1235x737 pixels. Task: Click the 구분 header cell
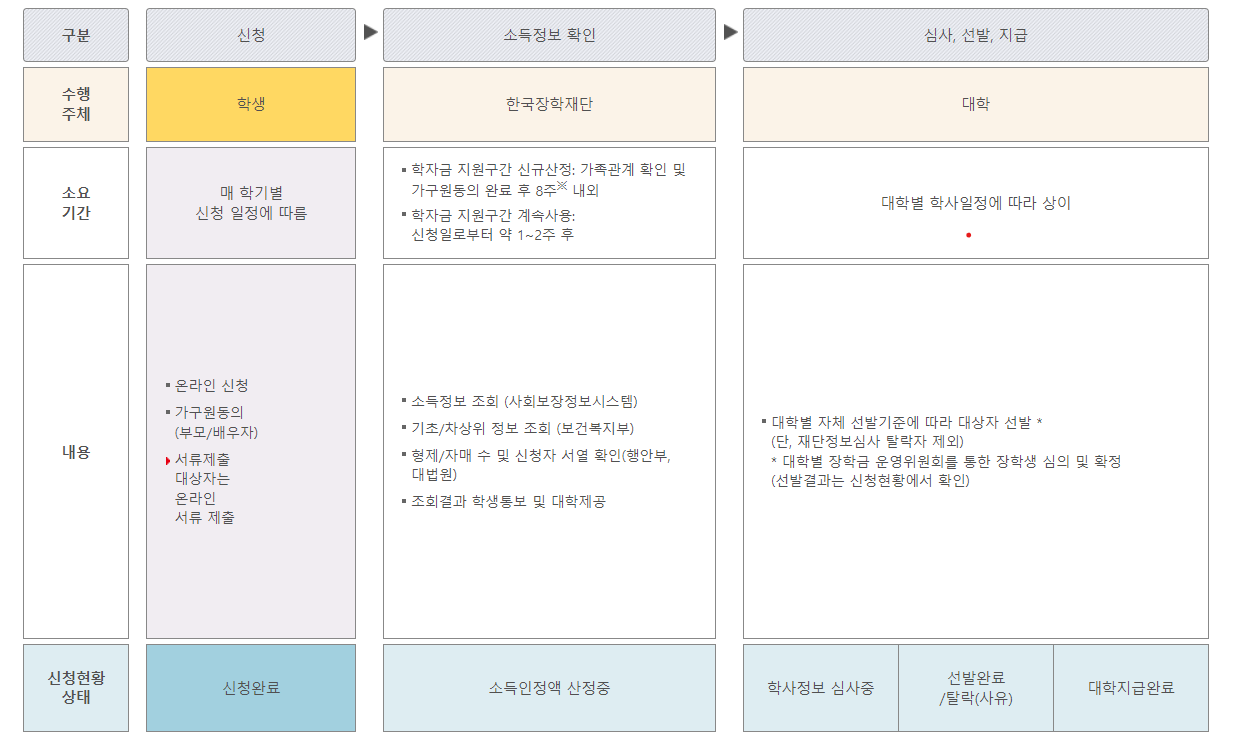76,35
